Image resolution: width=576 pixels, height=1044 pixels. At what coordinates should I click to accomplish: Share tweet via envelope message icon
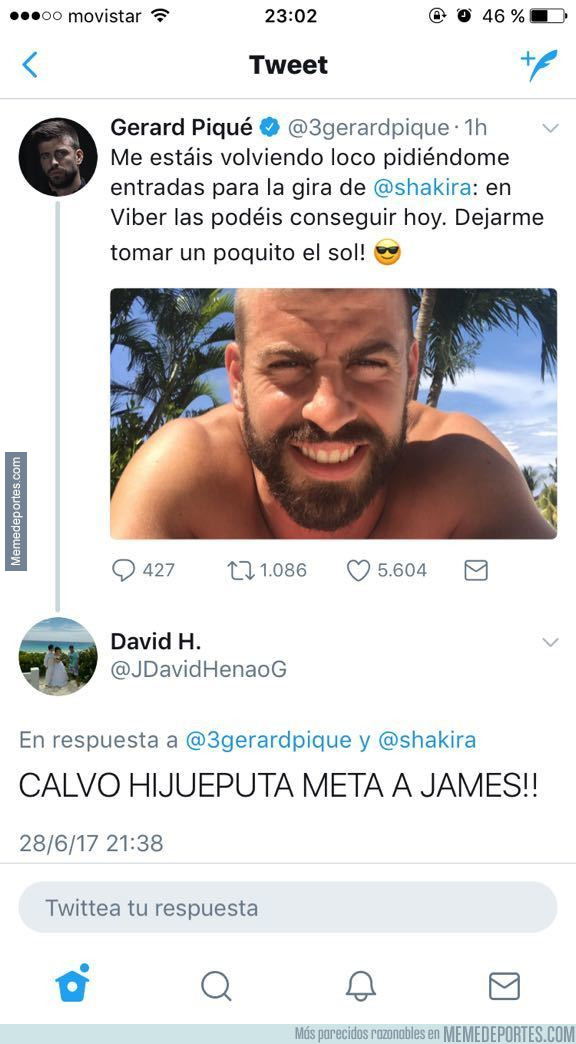pyautogui.click(x=475, y=571)
